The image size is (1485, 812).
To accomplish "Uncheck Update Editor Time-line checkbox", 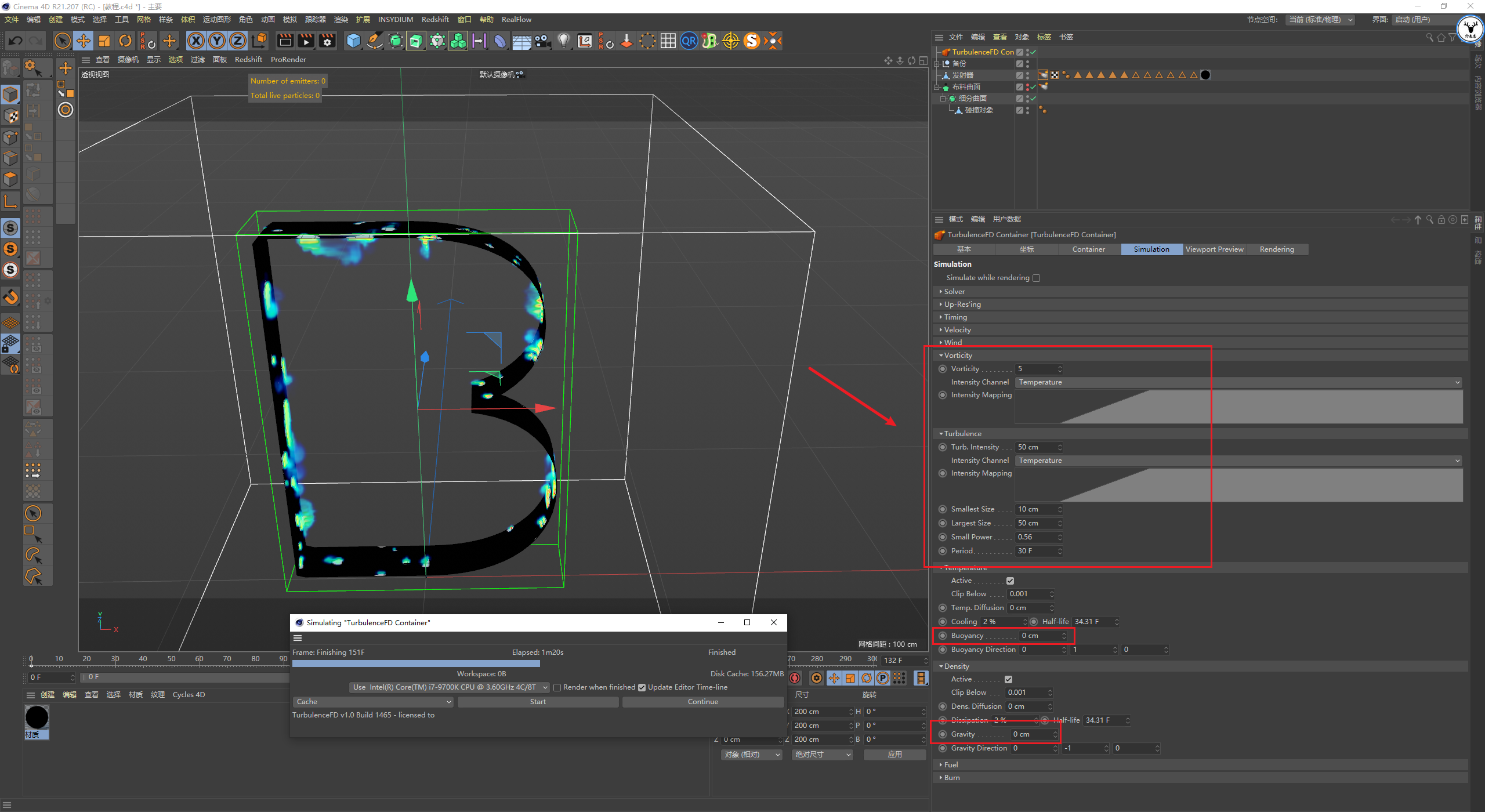I will pyautogui.click(x=642, y=687).
